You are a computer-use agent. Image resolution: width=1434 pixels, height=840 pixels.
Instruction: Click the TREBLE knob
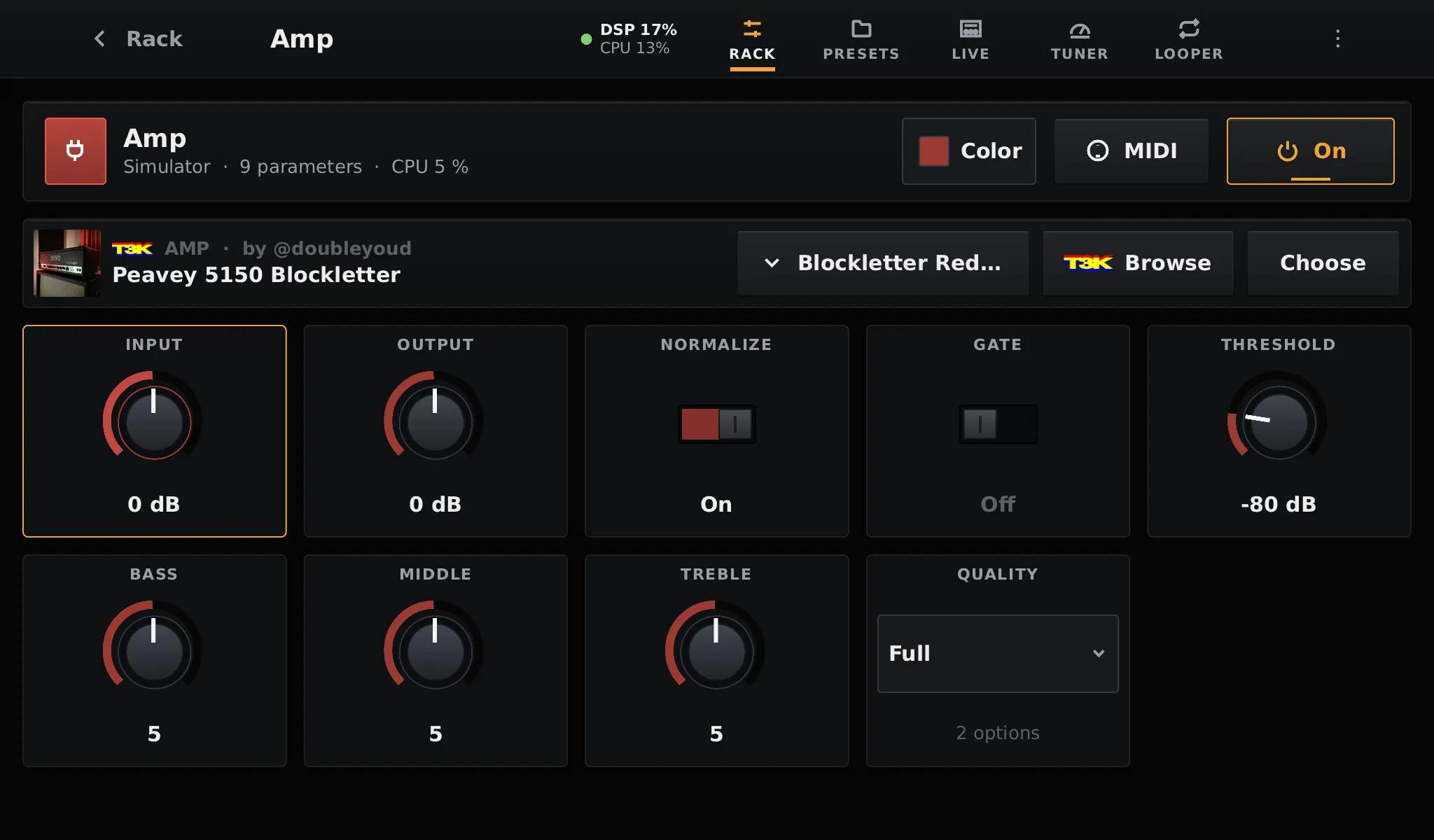pyautogui.click(x=716, y=652)
